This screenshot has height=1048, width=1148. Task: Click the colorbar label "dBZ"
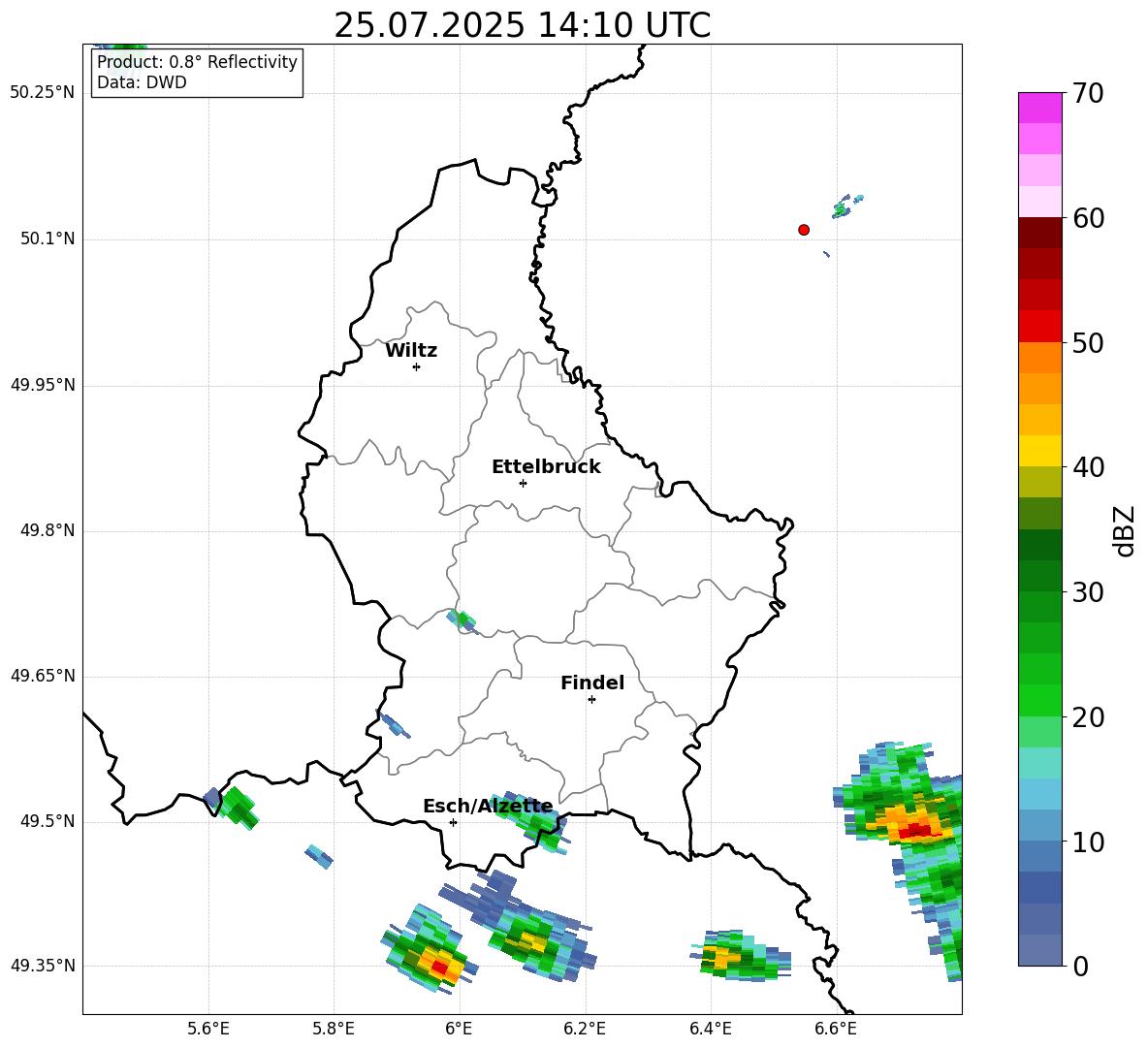coord(1124,530)
